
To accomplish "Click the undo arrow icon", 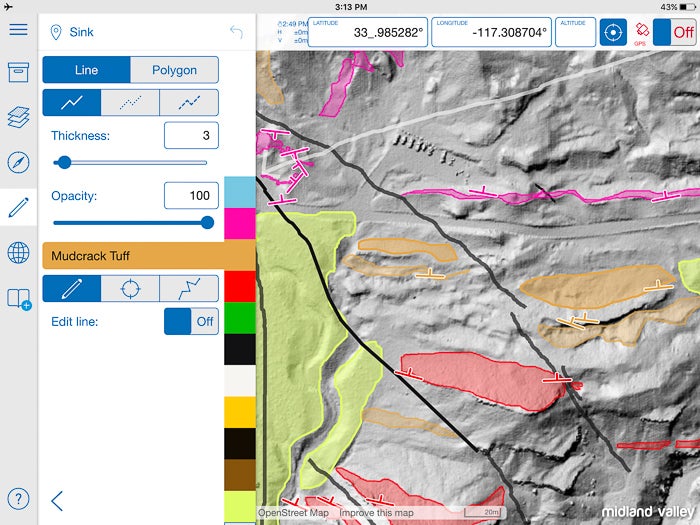I will click(x=236, y=32).
